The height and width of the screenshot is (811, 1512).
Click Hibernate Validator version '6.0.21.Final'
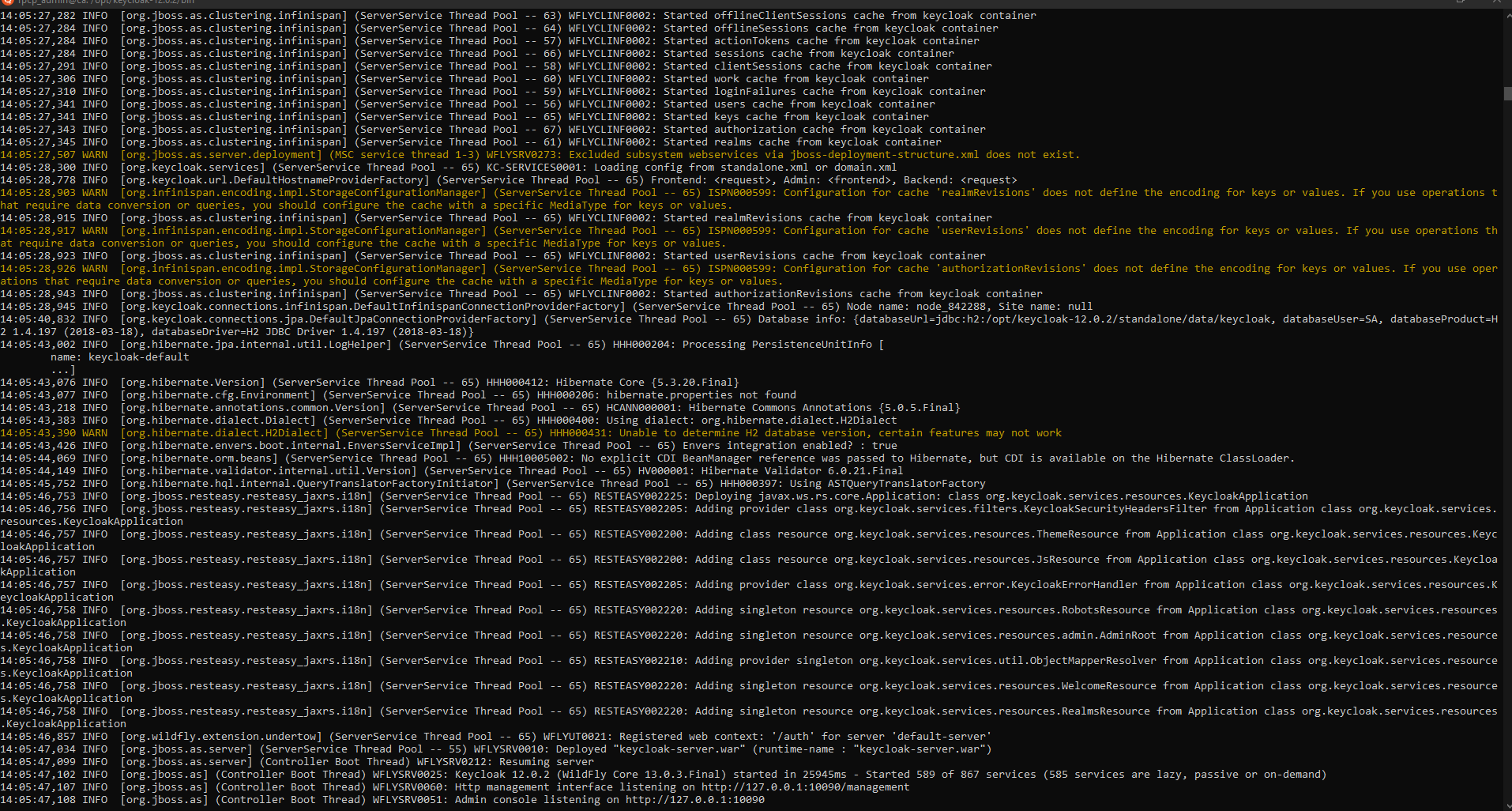(x=866, y=470)
